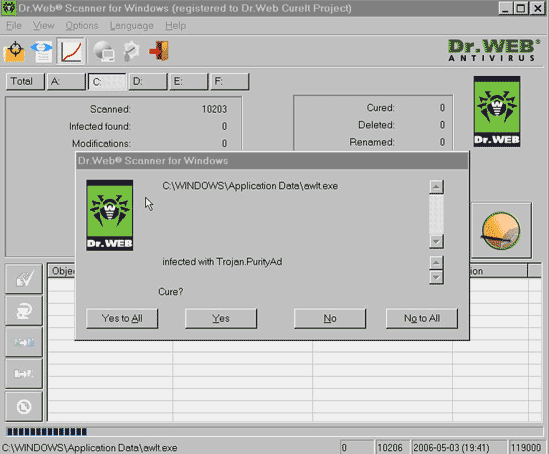Toggle the statistics graph toolbar button
This screenshot has height=454, width=549.
tap(71, 51)
